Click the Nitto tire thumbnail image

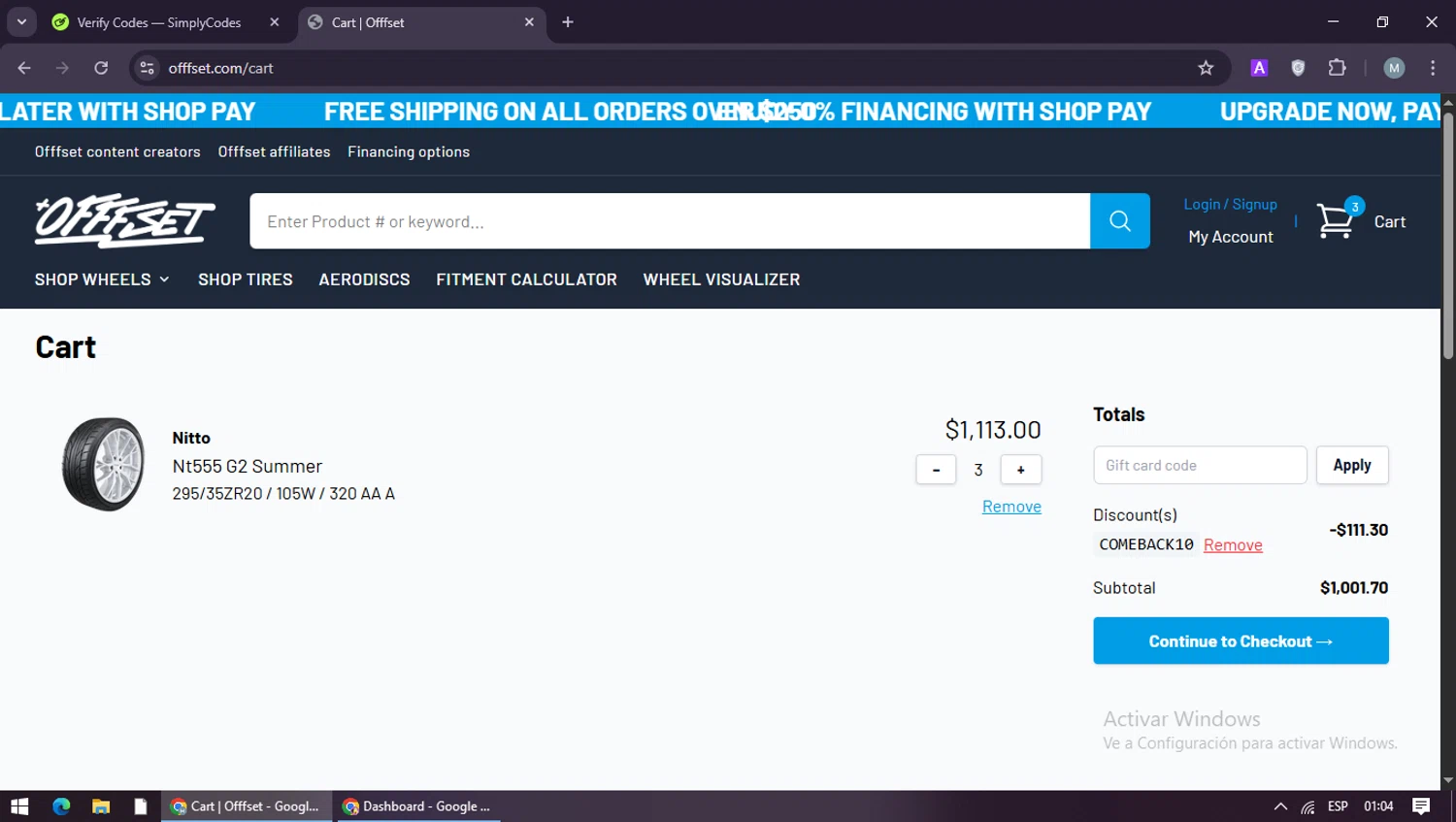(103, 464)
